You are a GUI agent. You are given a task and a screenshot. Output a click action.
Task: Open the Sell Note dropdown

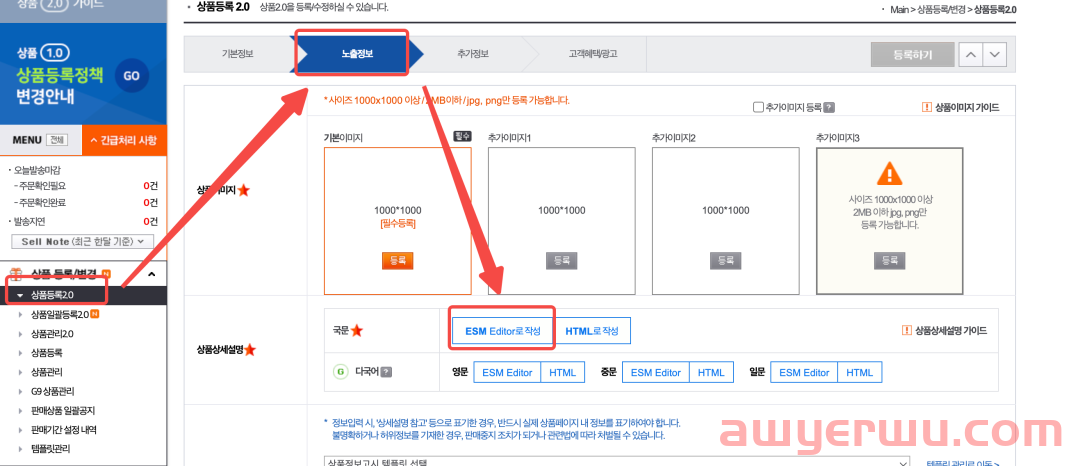point(83,242)
